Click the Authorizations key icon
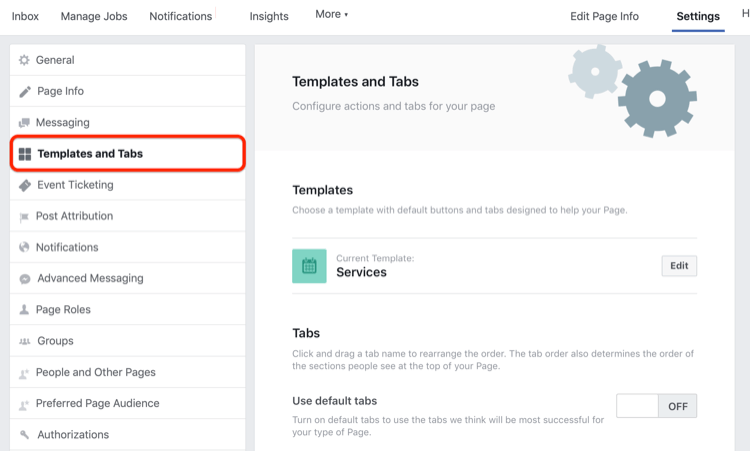Viewport: 750px width, 451px height. [24, 435]
